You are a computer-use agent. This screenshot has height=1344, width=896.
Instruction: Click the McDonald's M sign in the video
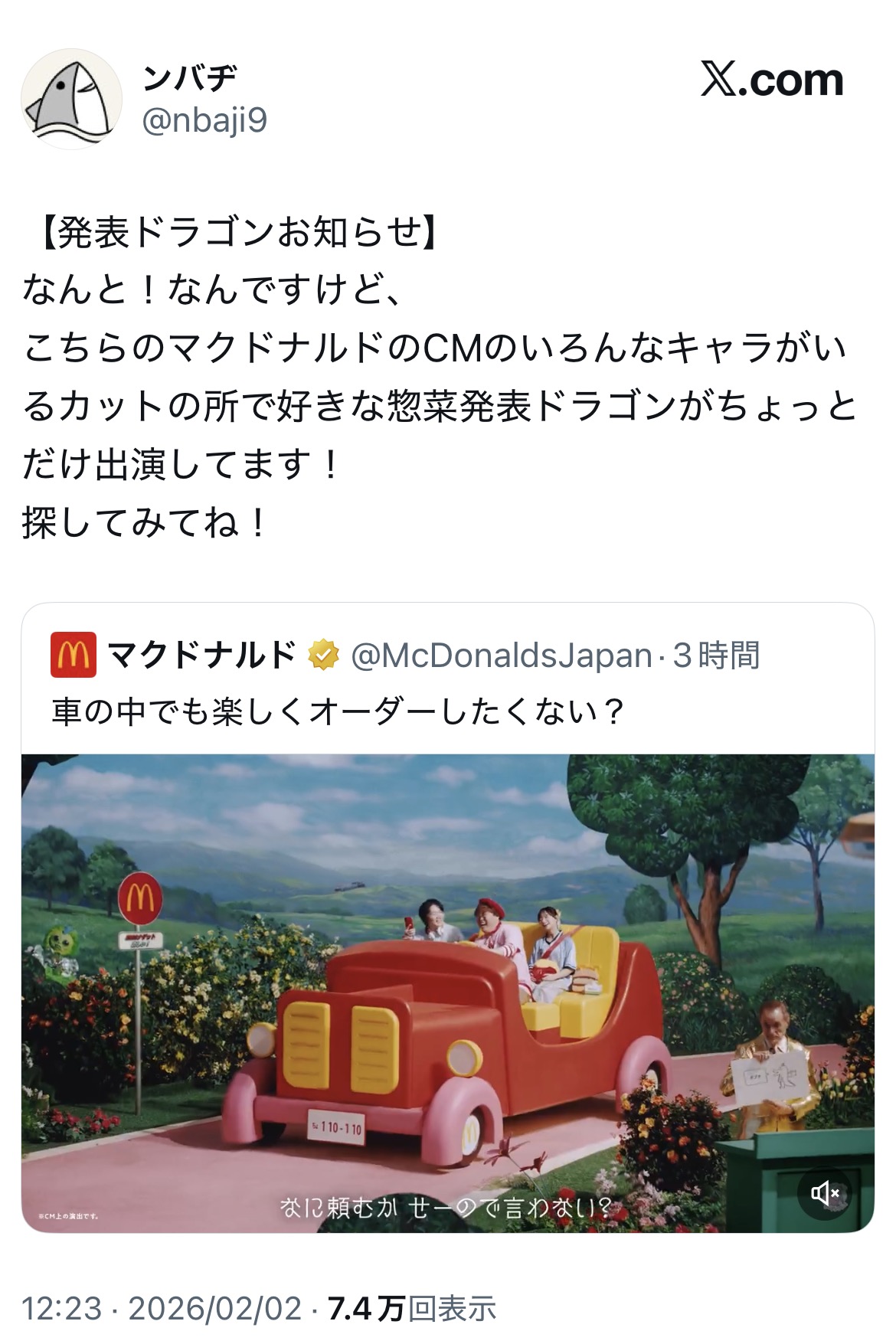coord(140,897)
